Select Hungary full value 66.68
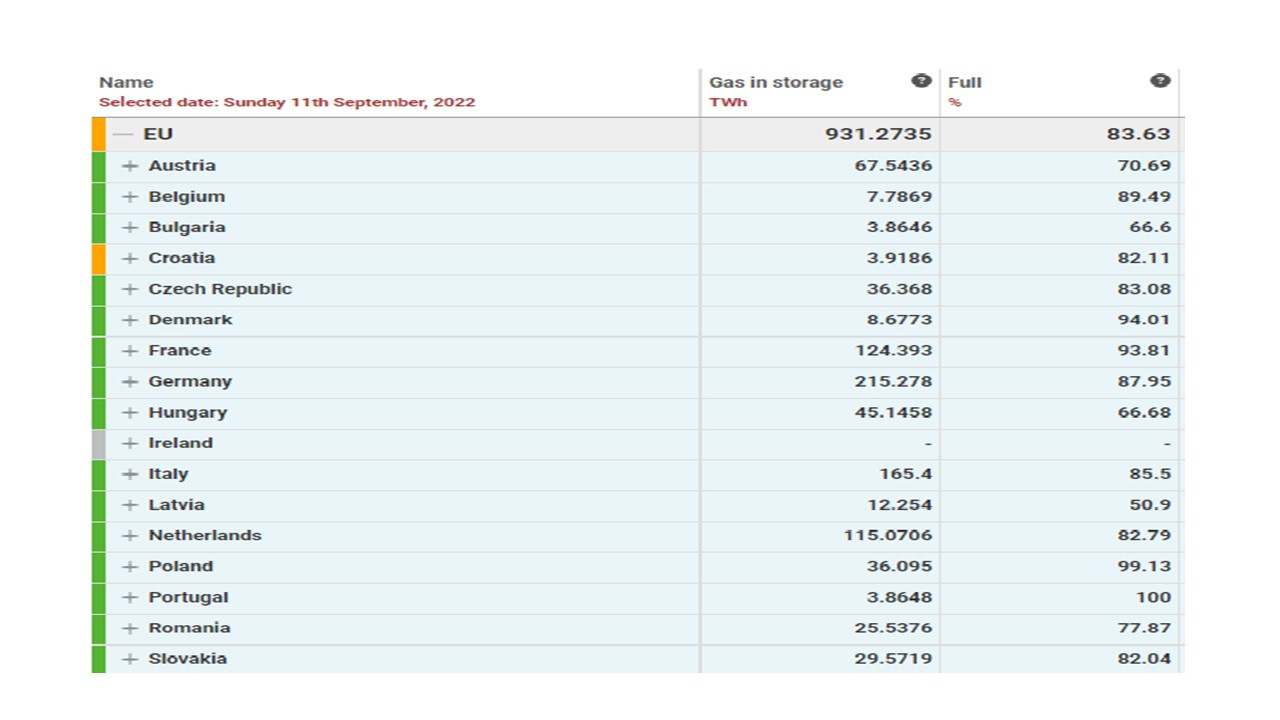The image size is (1280, 720). 1144,412
